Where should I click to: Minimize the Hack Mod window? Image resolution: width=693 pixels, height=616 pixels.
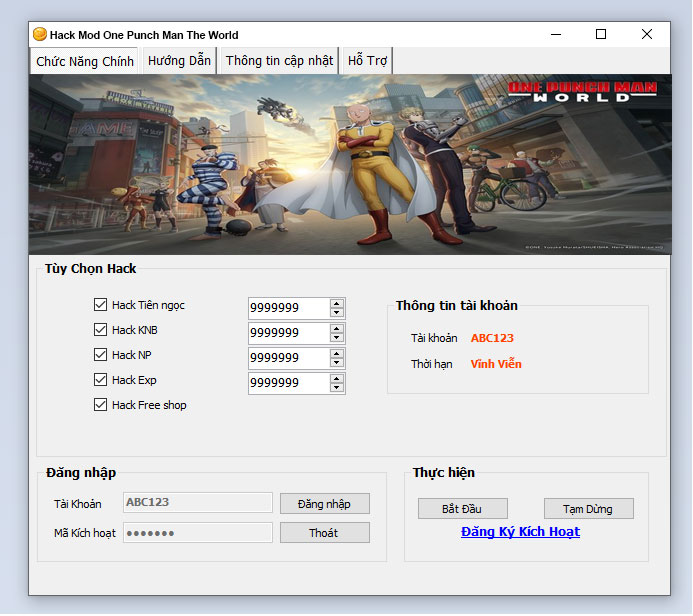[556, 34]
